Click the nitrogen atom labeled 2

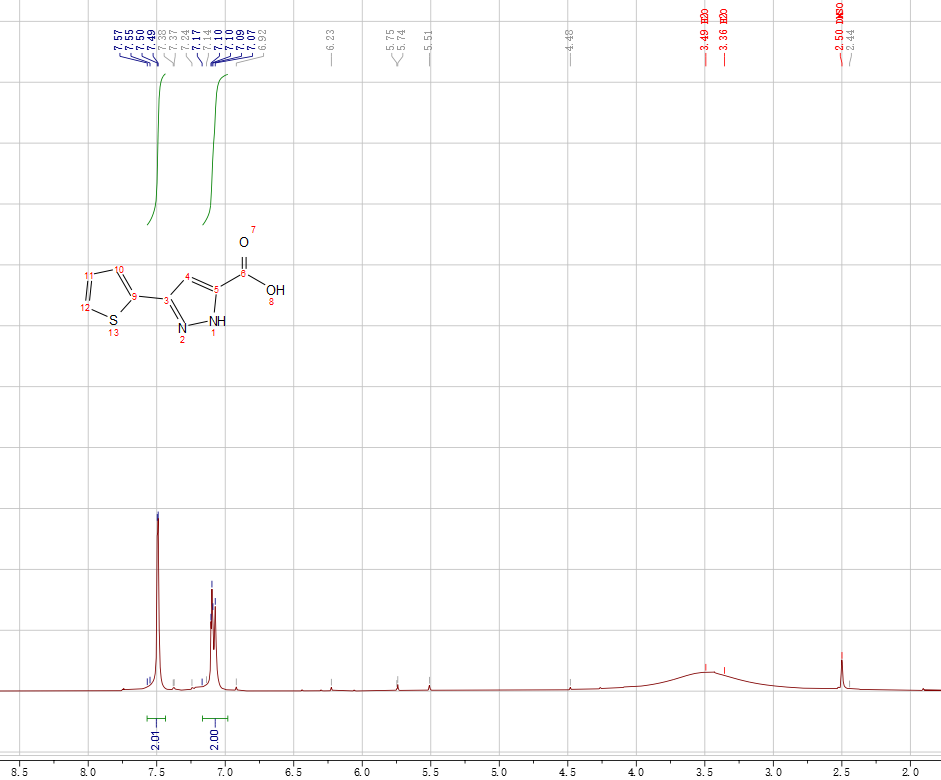point(182,328)
